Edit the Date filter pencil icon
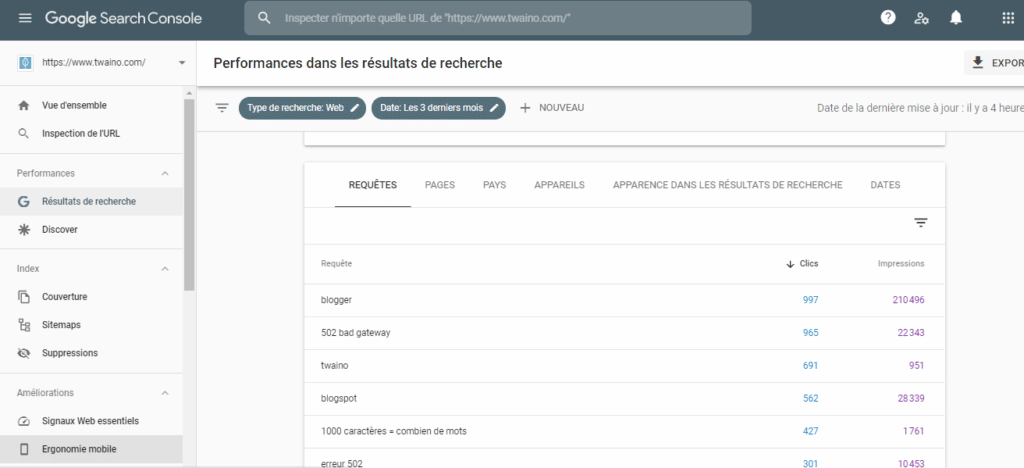Image resolution: width=1024 pixels, height=468 pixels. point(493,108)
